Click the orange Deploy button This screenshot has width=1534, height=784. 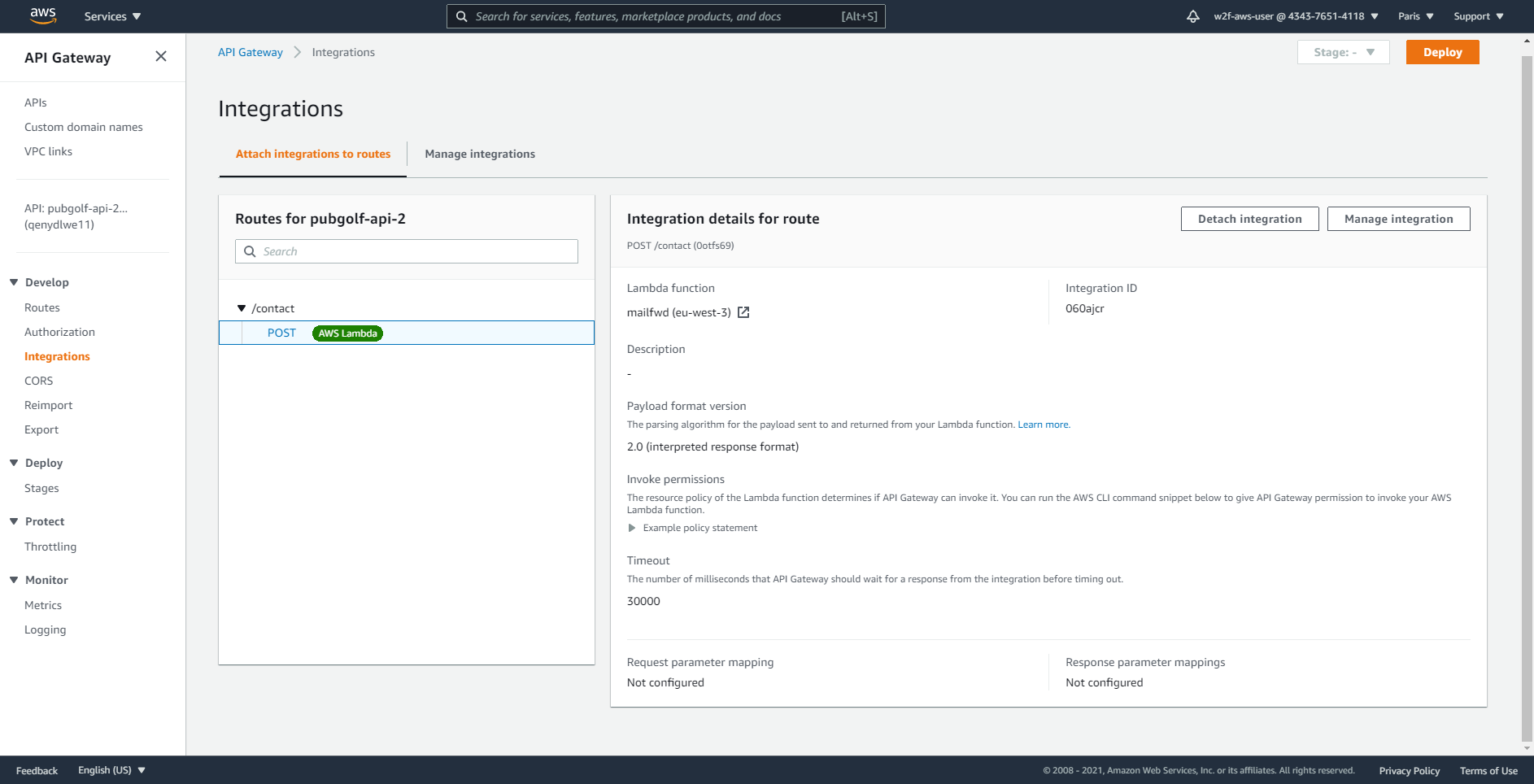tap(1442, 52)
